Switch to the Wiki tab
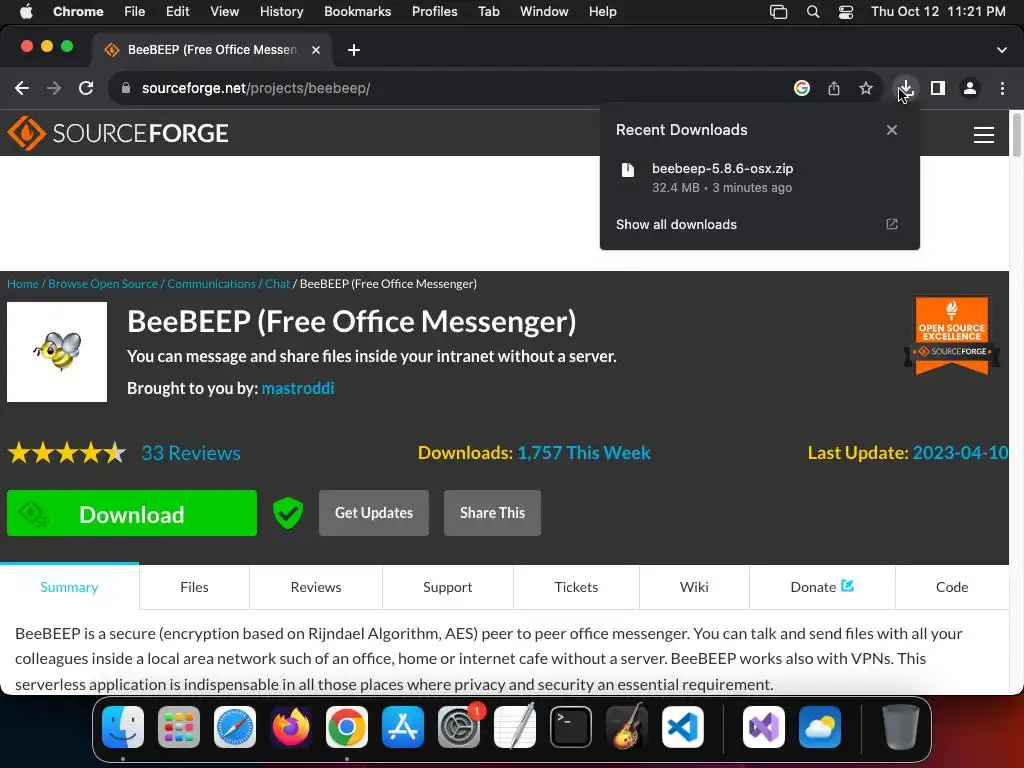The width and height of the screenshot is (1024, 768). coord(694,587)
